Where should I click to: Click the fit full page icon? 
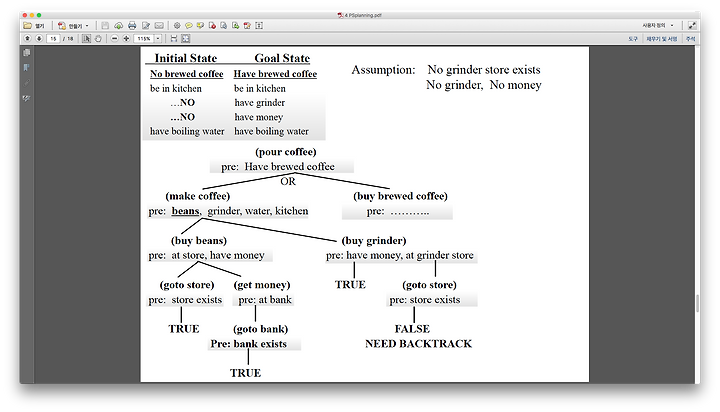186,39
